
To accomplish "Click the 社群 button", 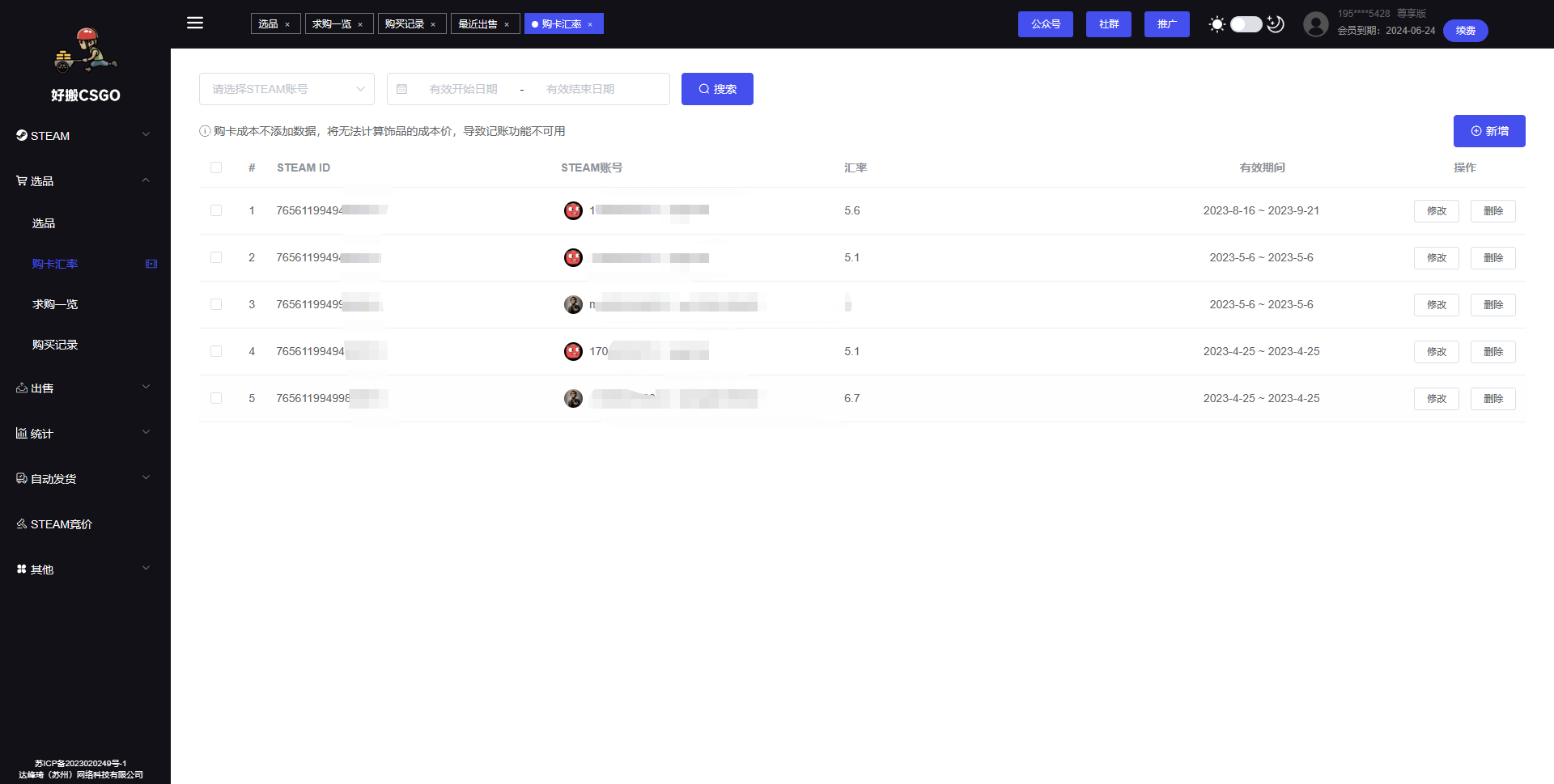I will click(1109, 24).
